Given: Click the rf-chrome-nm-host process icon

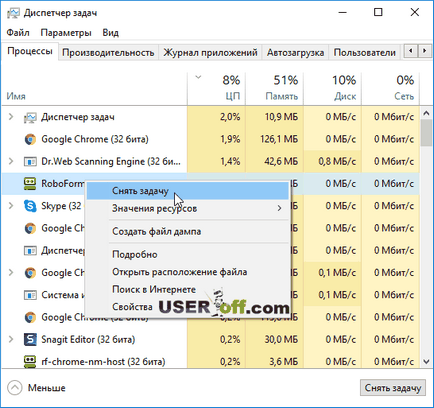Looking at the screenshot, I should click(x=30, y=361).
